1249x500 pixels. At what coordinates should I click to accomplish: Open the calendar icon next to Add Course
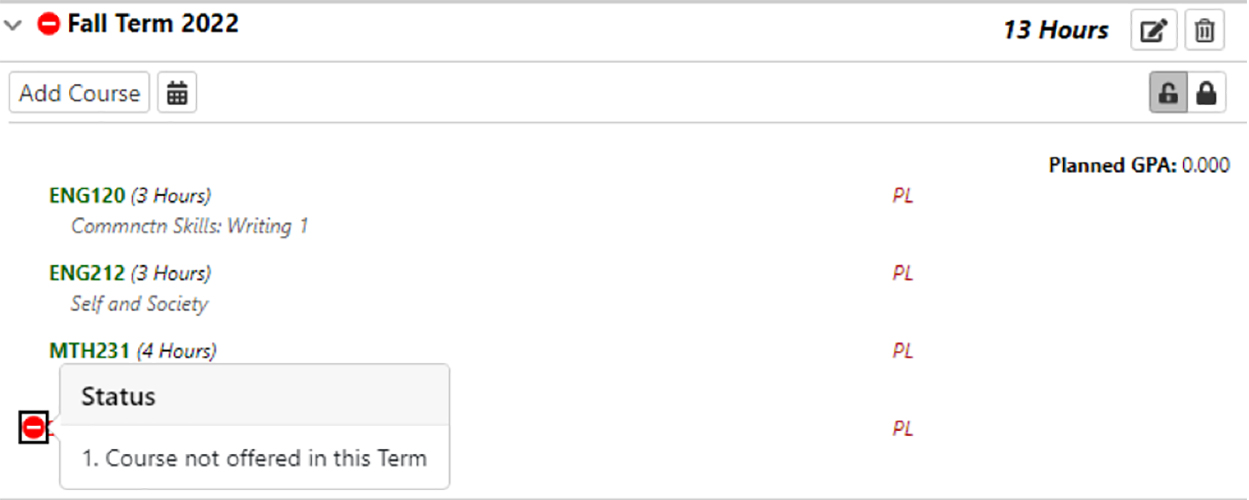[x=177, y=93]
